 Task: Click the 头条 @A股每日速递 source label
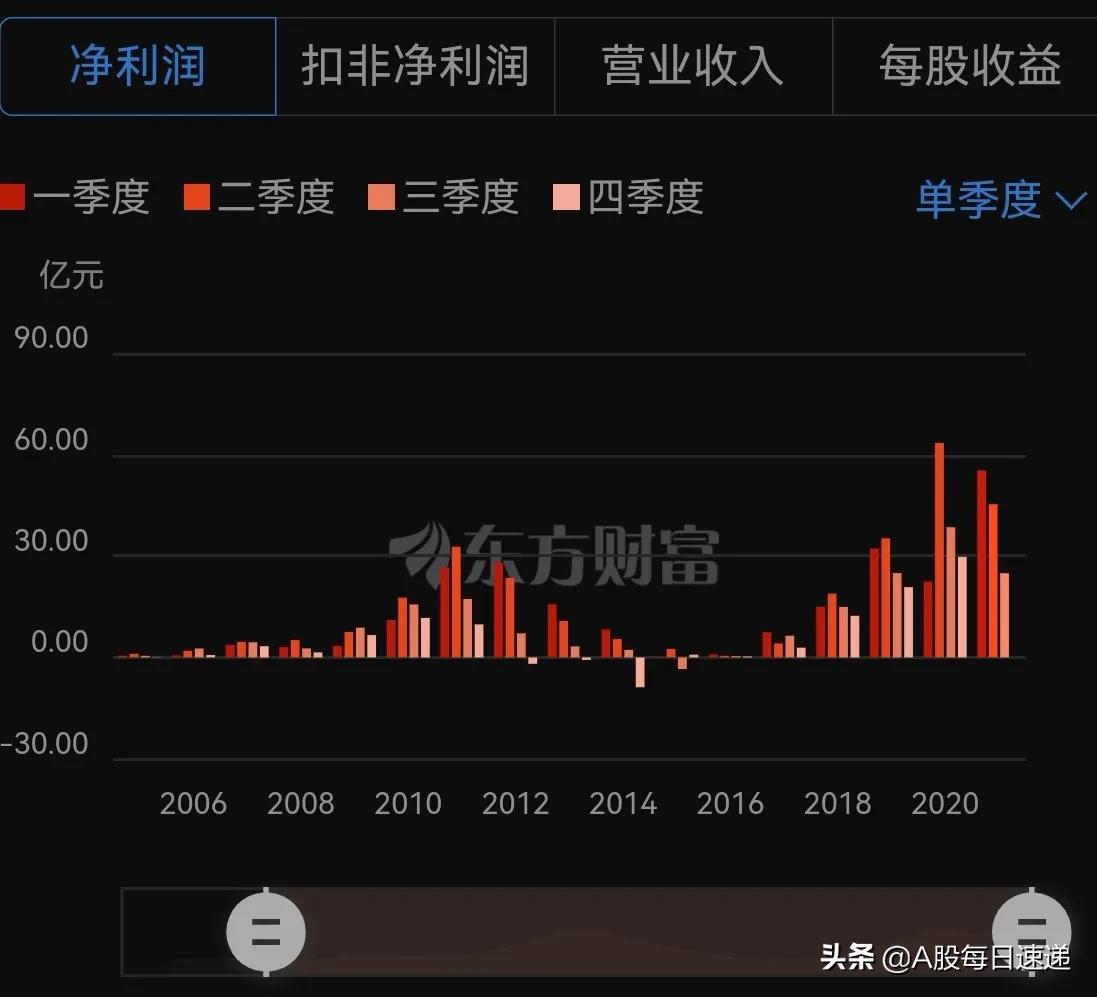click(x=945, y=957)
